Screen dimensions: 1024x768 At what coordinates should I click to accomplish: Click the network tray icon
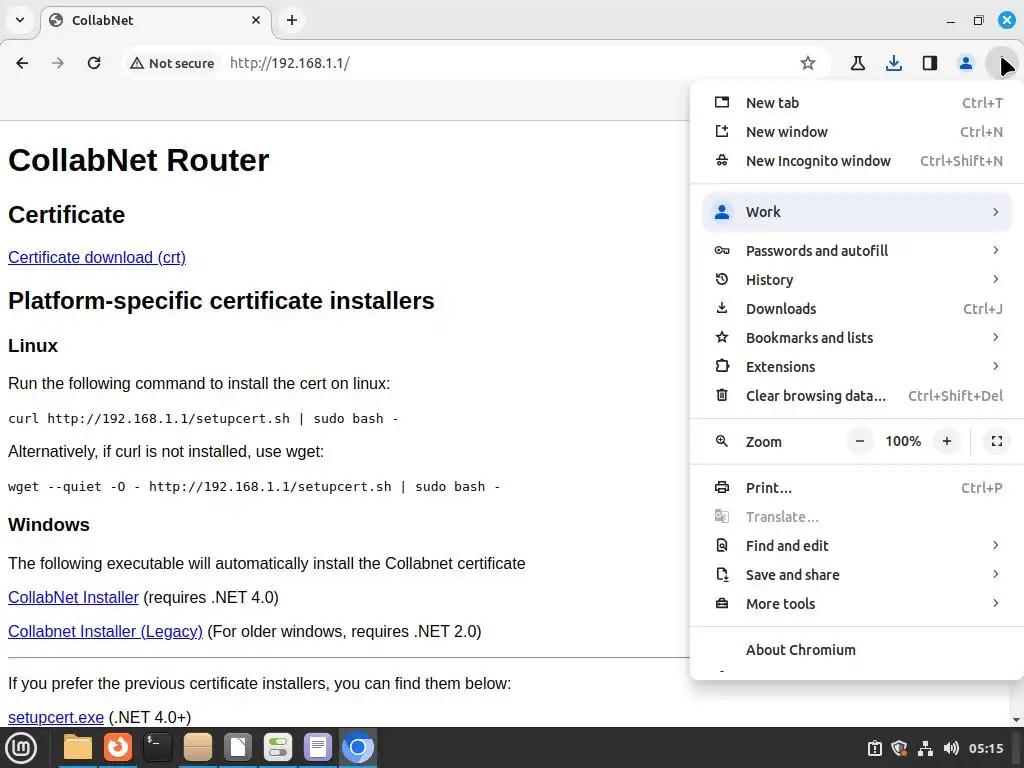tap(925, 748)
